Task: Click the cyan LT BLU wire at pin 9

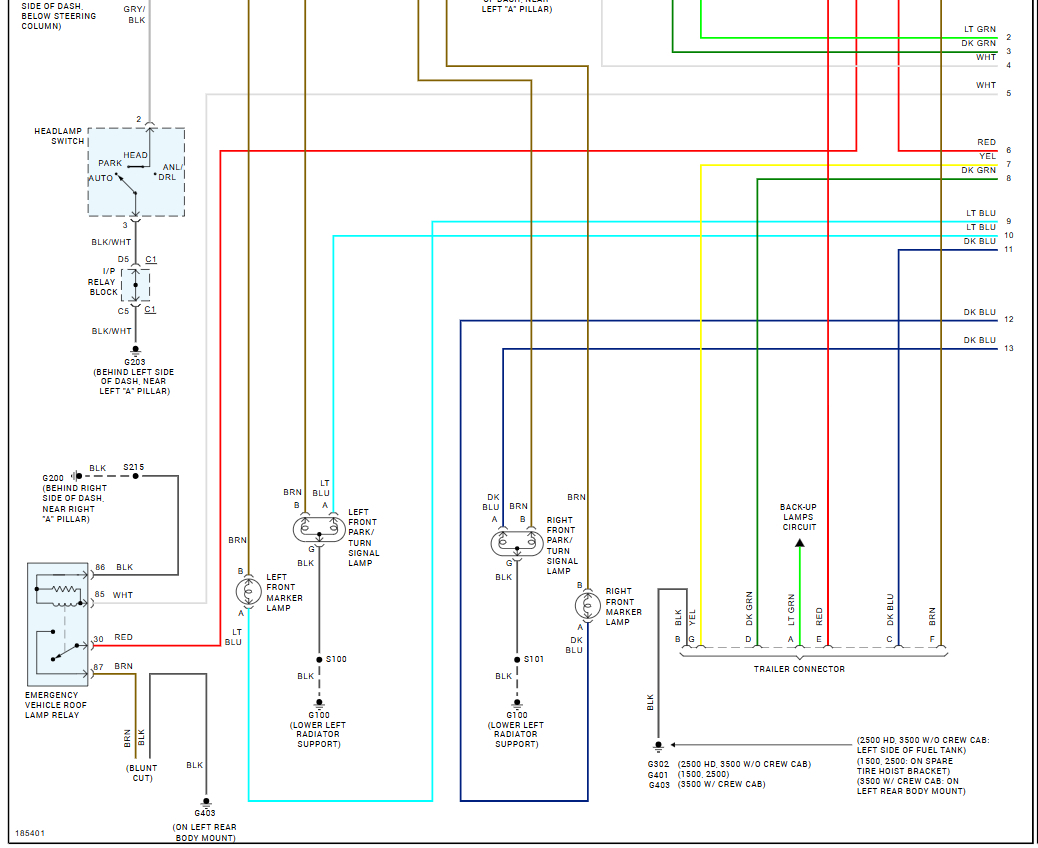Action: click(715, 222)
